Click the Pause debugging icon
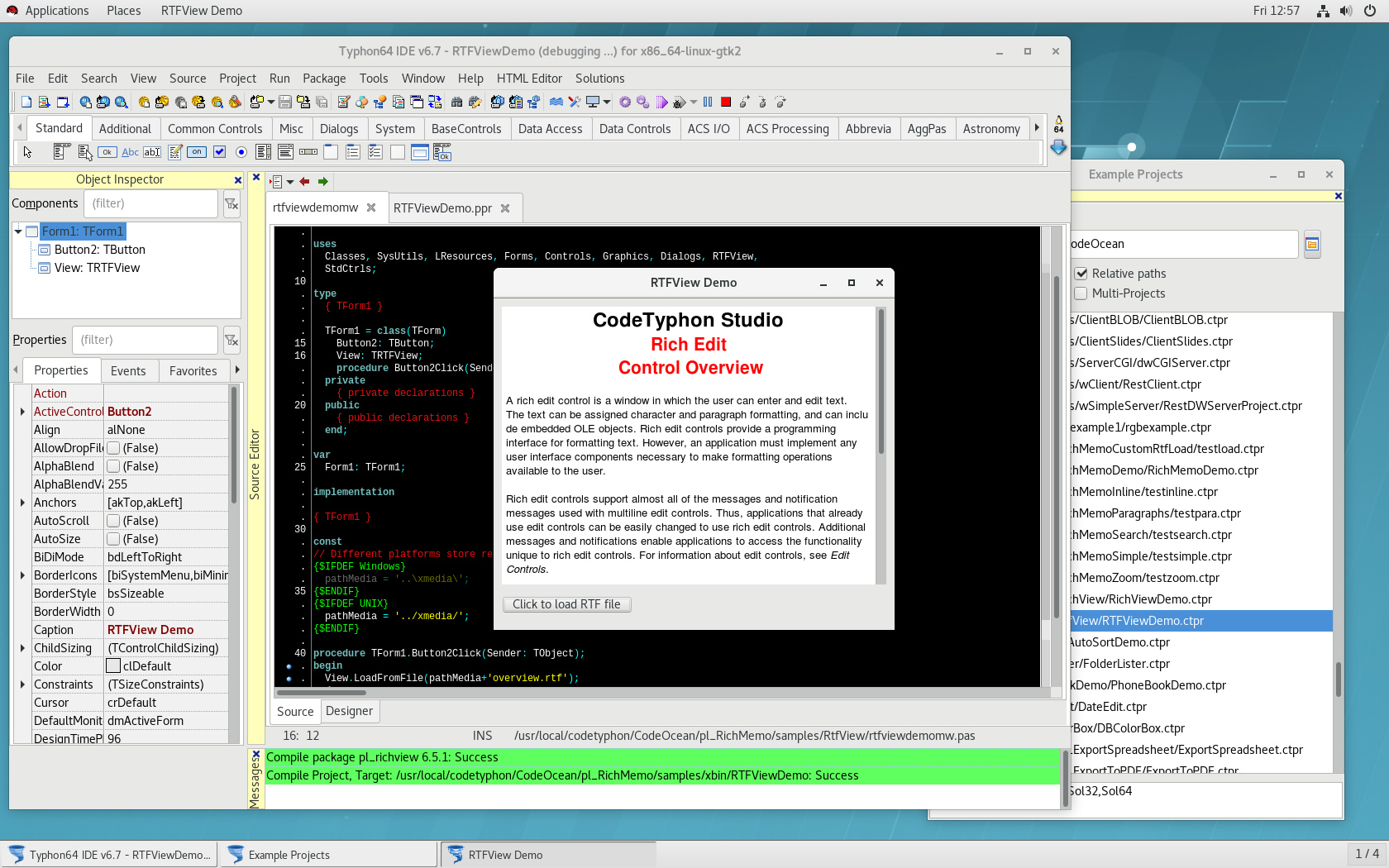This screenshot has height=868, width=1389. click(x=708, y=102)
